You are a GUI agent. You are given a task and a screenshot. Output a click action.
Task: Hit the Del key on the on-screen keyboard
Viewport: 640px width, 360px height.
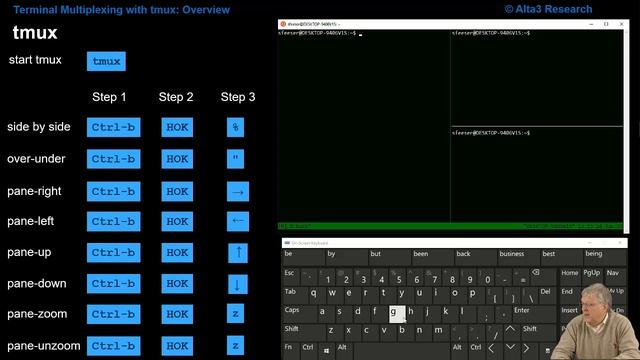click(547, 295)
